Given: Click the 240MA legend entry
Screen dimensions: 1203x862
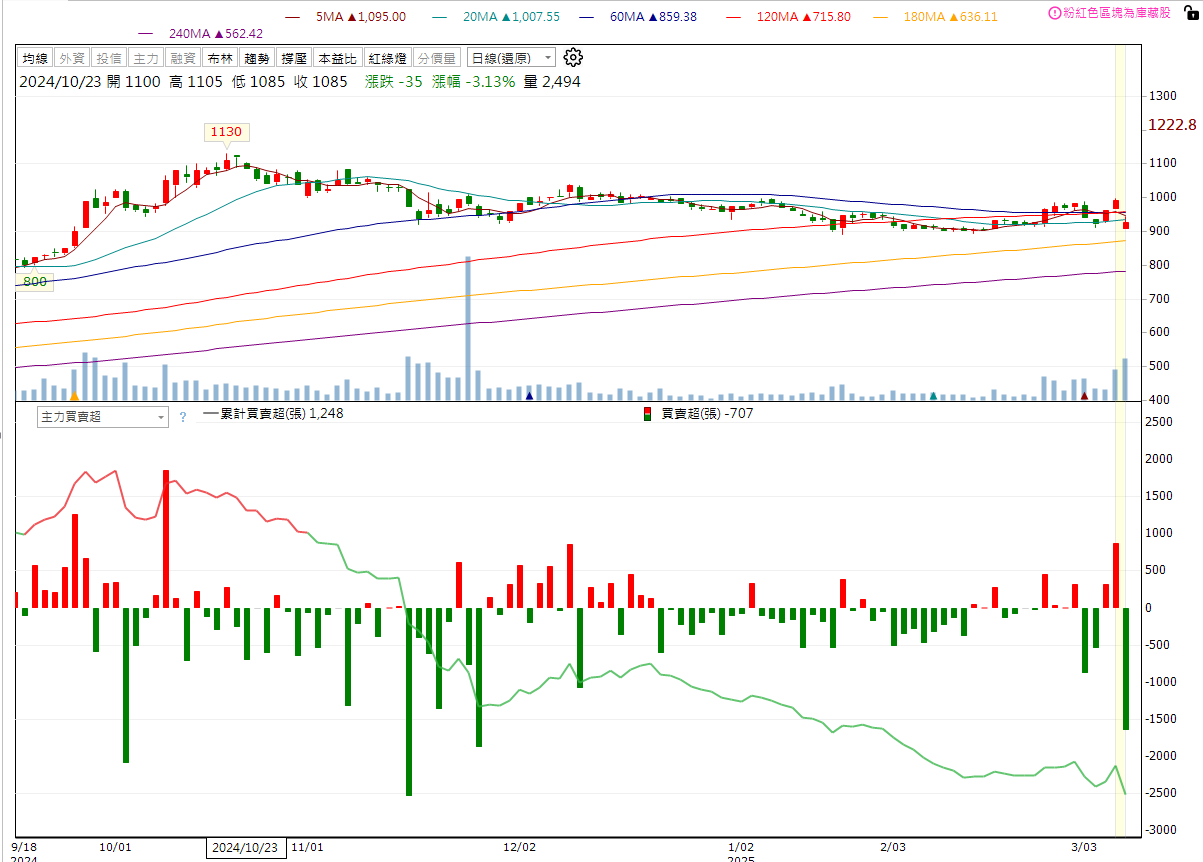Looking at the screenshot, I should click(x=200, y=33).
